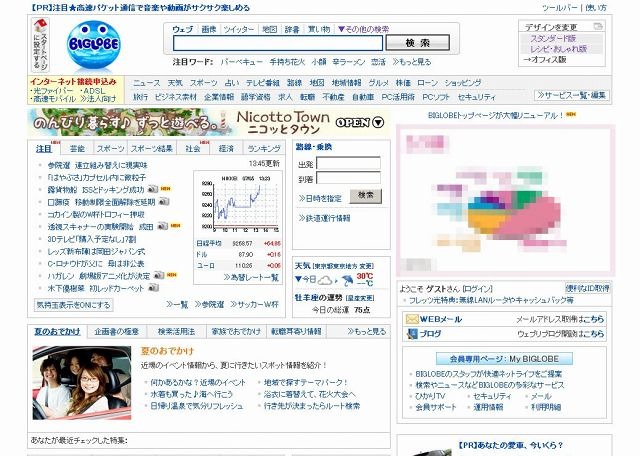Select the 経済 news tab
The height and width of the screenshot is (456, 640).
(x=226, y=149)
